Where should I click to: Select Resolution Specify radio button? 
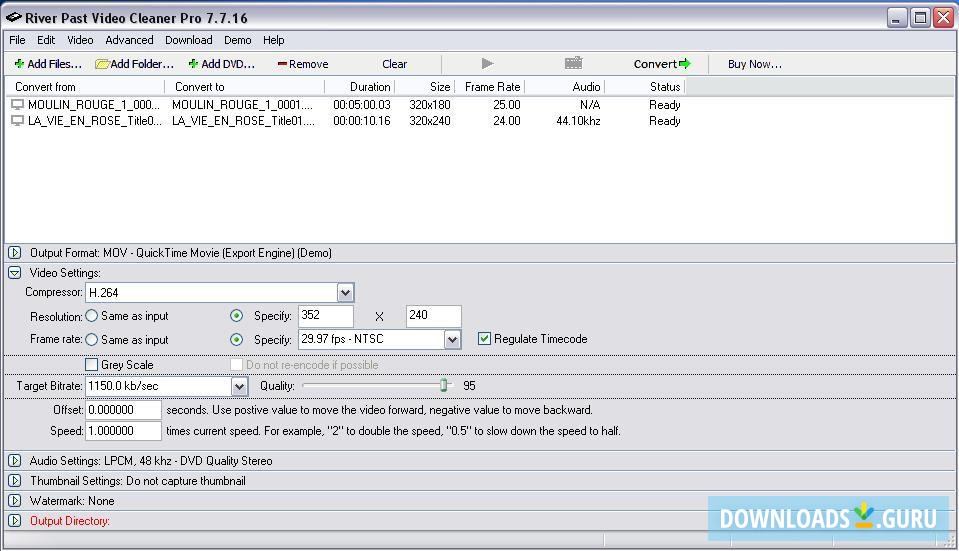[236, 316]
